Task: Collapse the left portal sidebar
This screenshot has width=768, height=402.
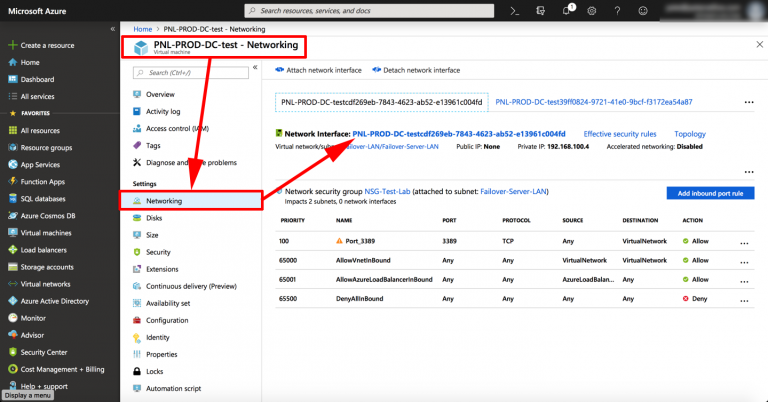Action: [x=113, y=29]
